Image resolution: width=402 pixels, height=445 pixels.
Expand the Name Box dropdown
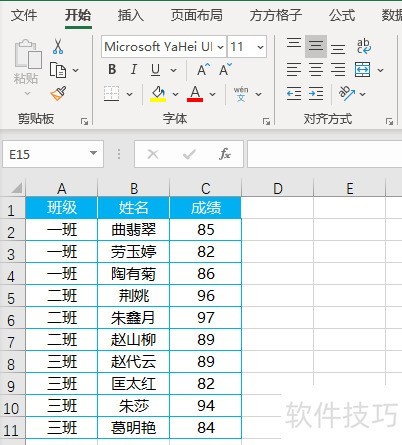93,153
